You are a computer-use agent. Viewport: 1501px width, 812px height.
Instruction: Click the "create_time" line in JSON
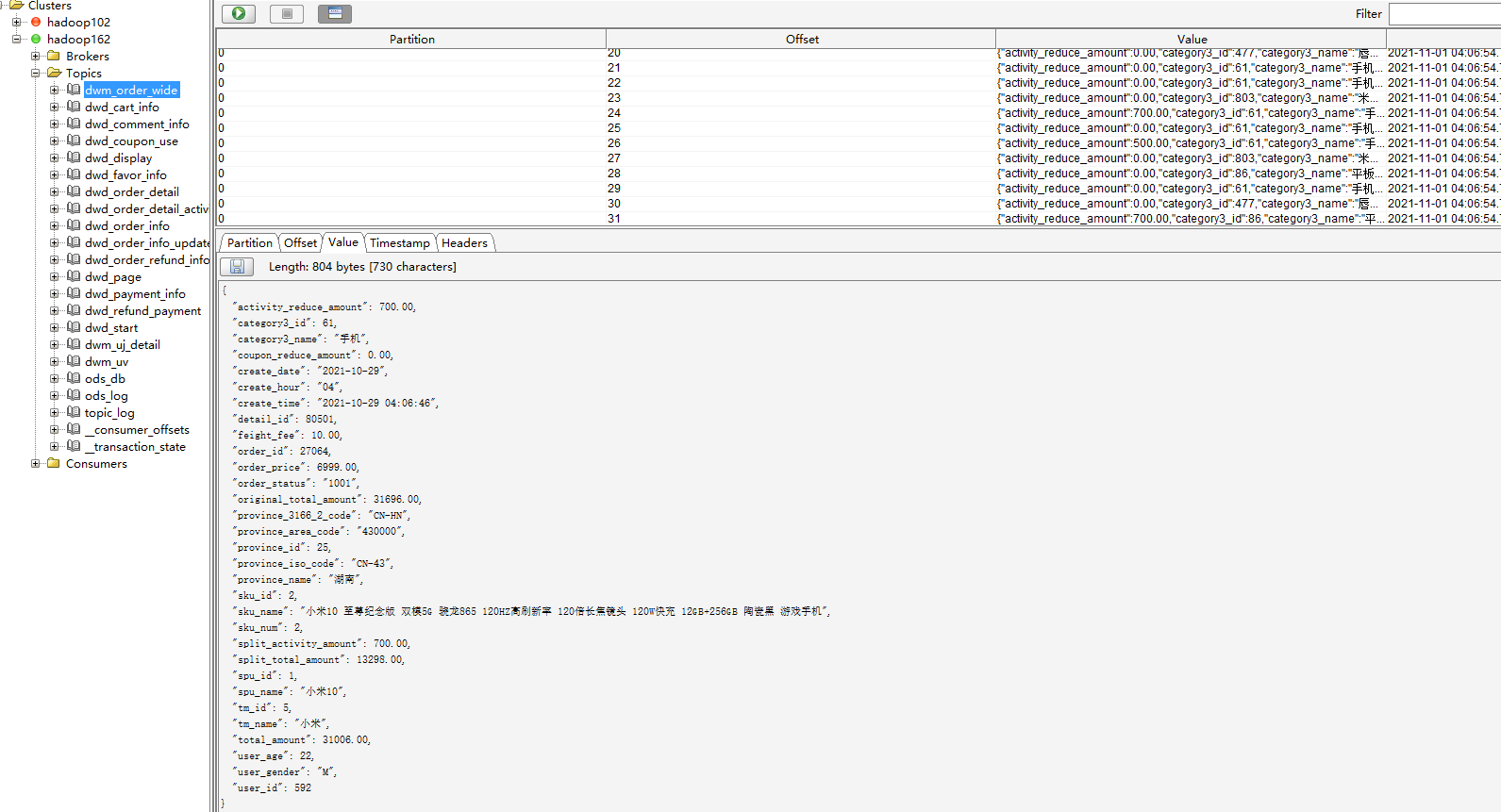click(x=336, y=403)
